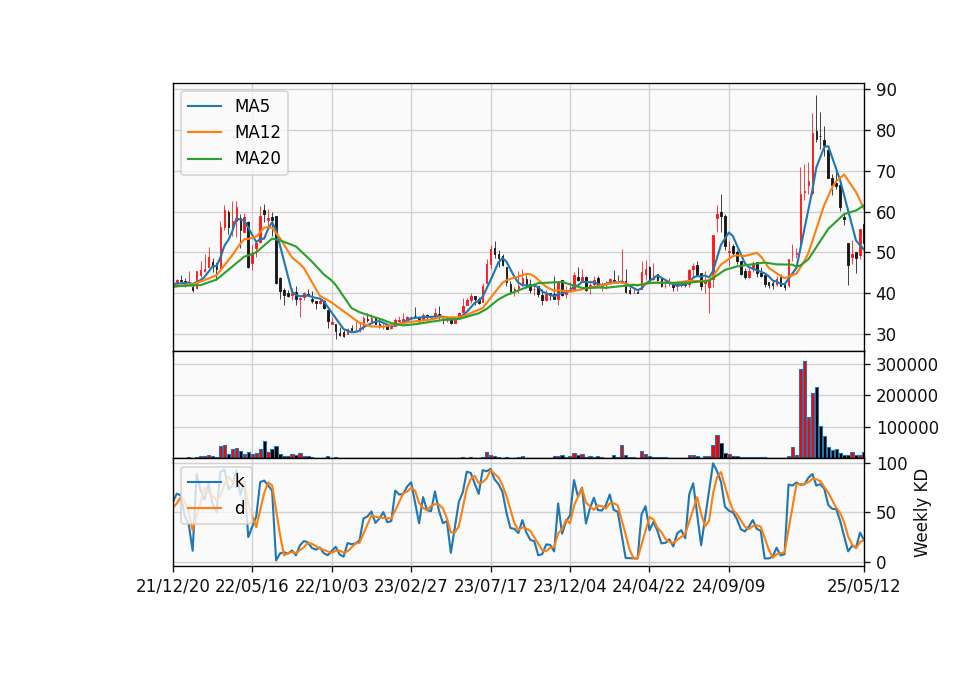Click the green MA20 legend line sample
The height and width of the screenshot is (690, 960).
pyautogui.click(x=204, y=159)
